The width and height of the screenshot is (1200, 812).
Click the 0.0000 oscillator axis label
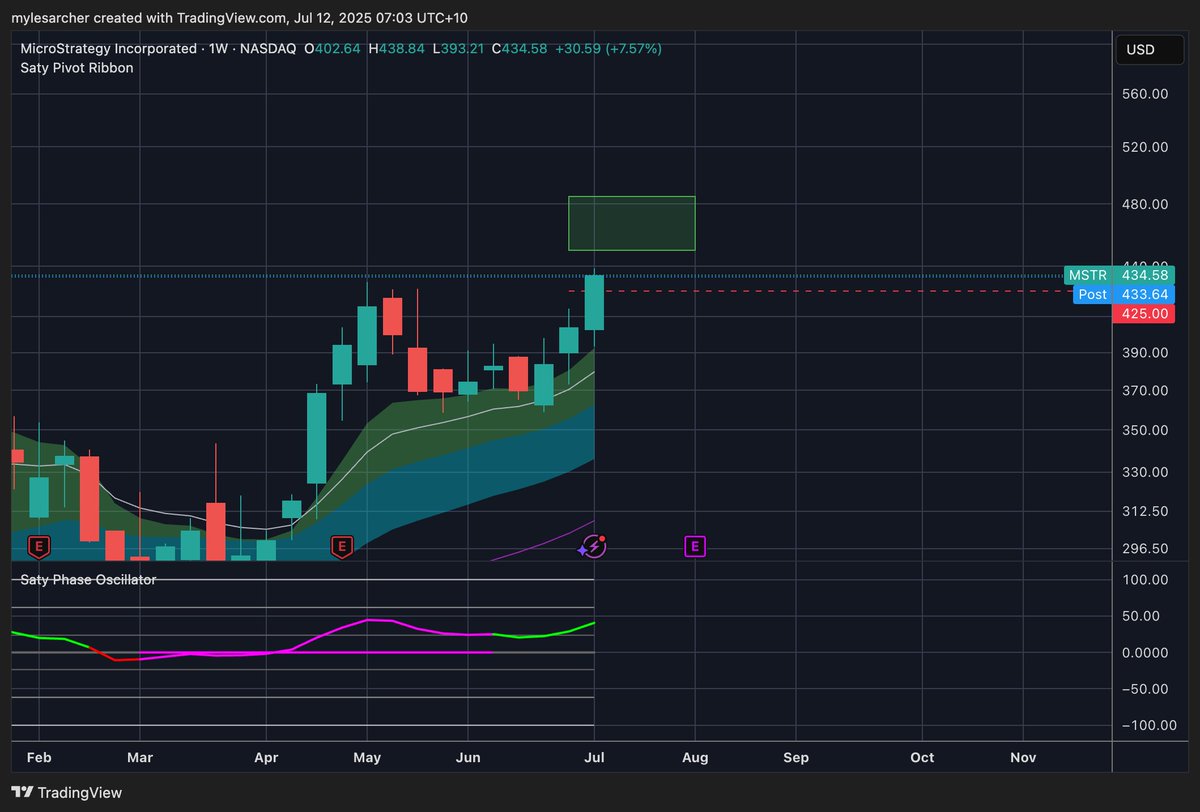(x=1146, y=652)
